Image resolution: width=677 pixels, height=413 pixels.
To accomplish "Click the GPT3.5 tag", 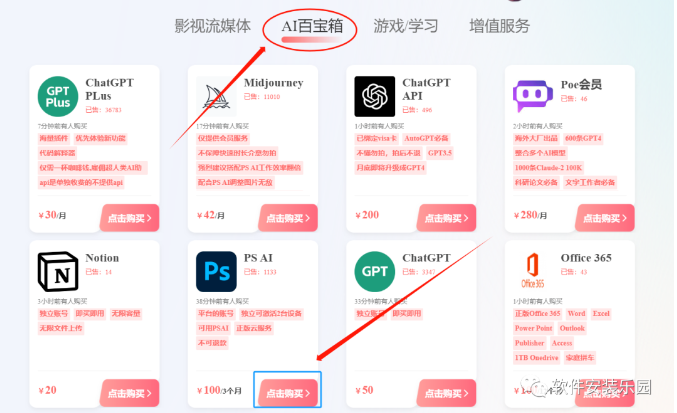I will coord(440,153).
